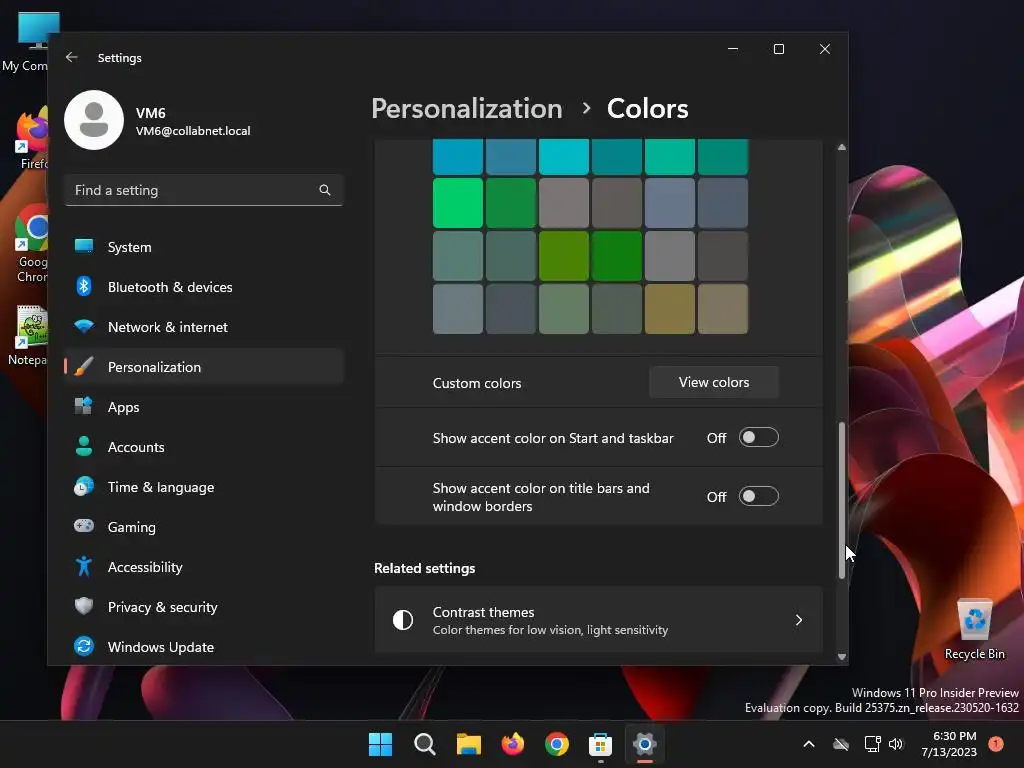1024x768 pixels.
Task: Open clock and date 6:30 PM
Action: [x=949, y=744]
